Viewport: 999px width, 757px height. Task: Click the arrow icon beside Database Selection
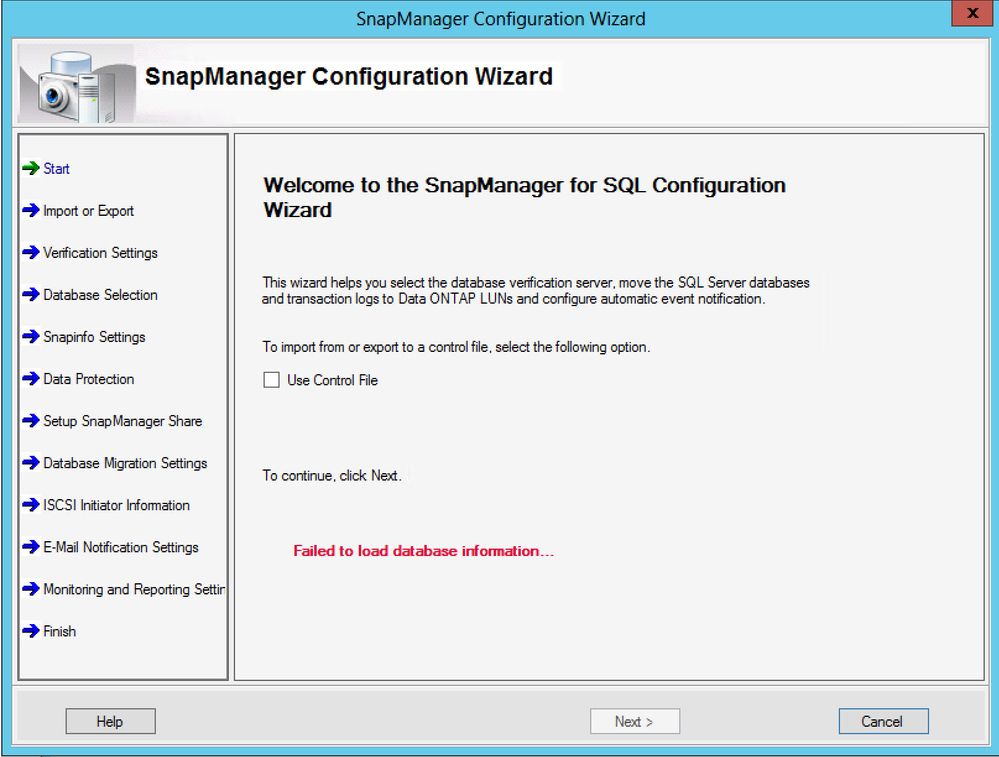pos(31,294)
